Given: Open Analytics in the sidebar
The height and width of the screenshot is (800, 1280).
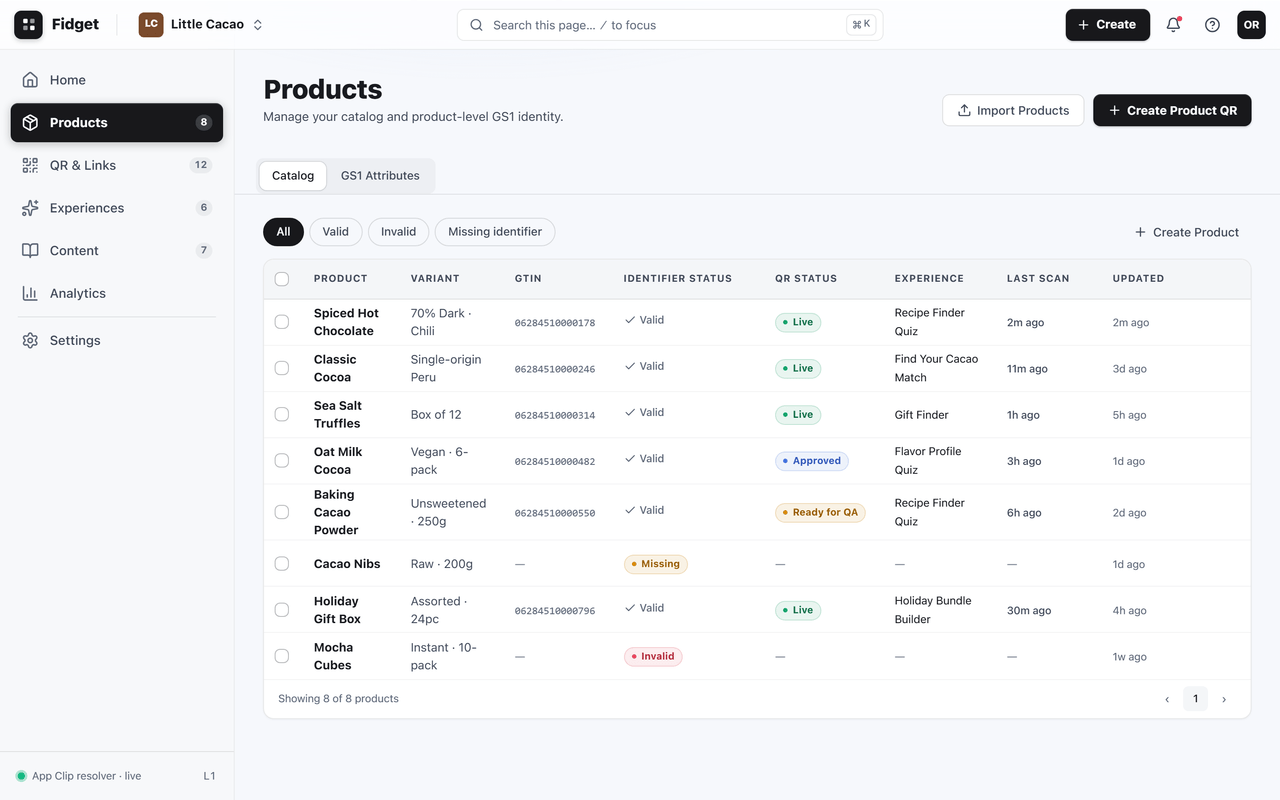Looking at the screenshot, I should pyautogui.click(x=117, y=293).
